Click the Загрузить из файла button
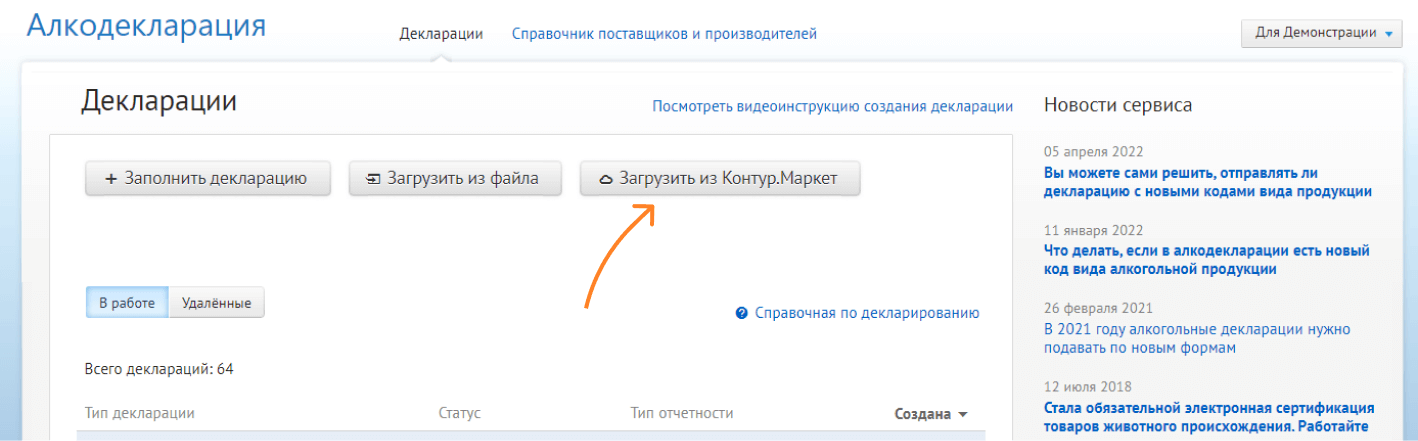Image resolution: width=1418 pixels, height=441 pixels. pos(454,179)
